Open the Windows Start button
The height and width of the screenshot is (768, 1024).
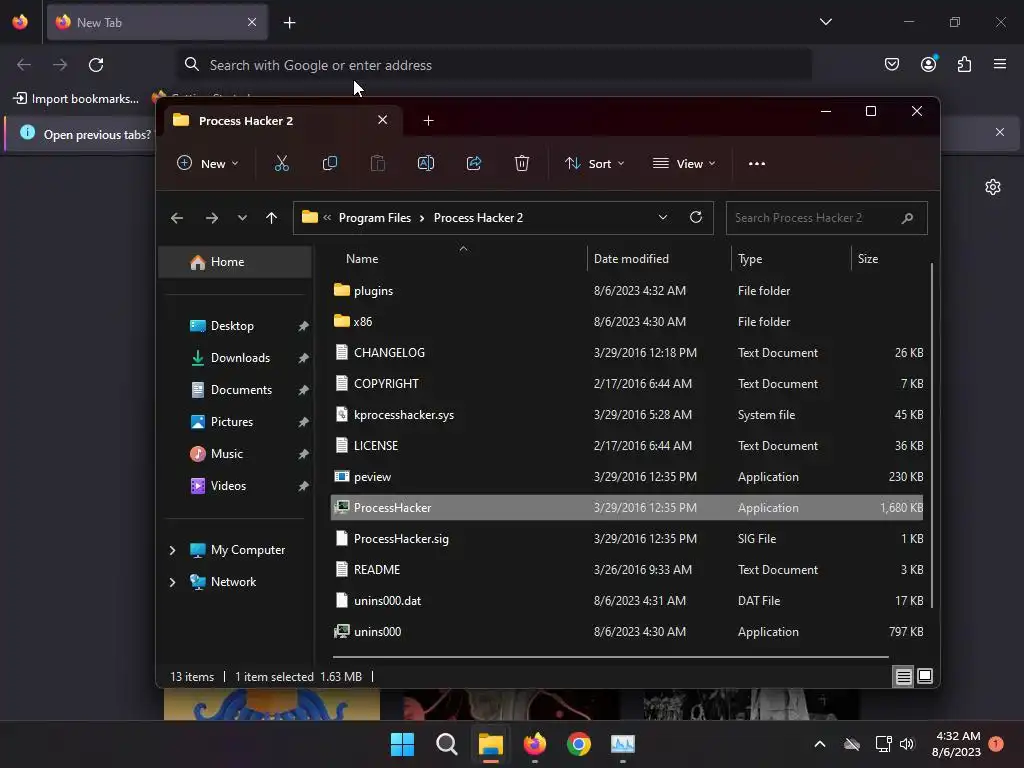(x=402, y=744)
